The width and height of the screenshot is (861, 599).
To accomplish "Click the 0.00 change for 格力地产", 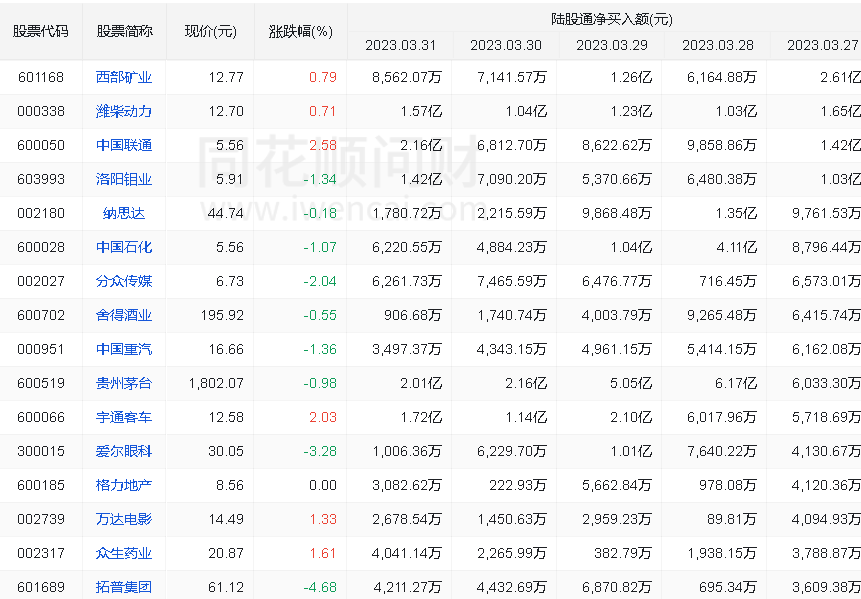I will tap(323, 485).
